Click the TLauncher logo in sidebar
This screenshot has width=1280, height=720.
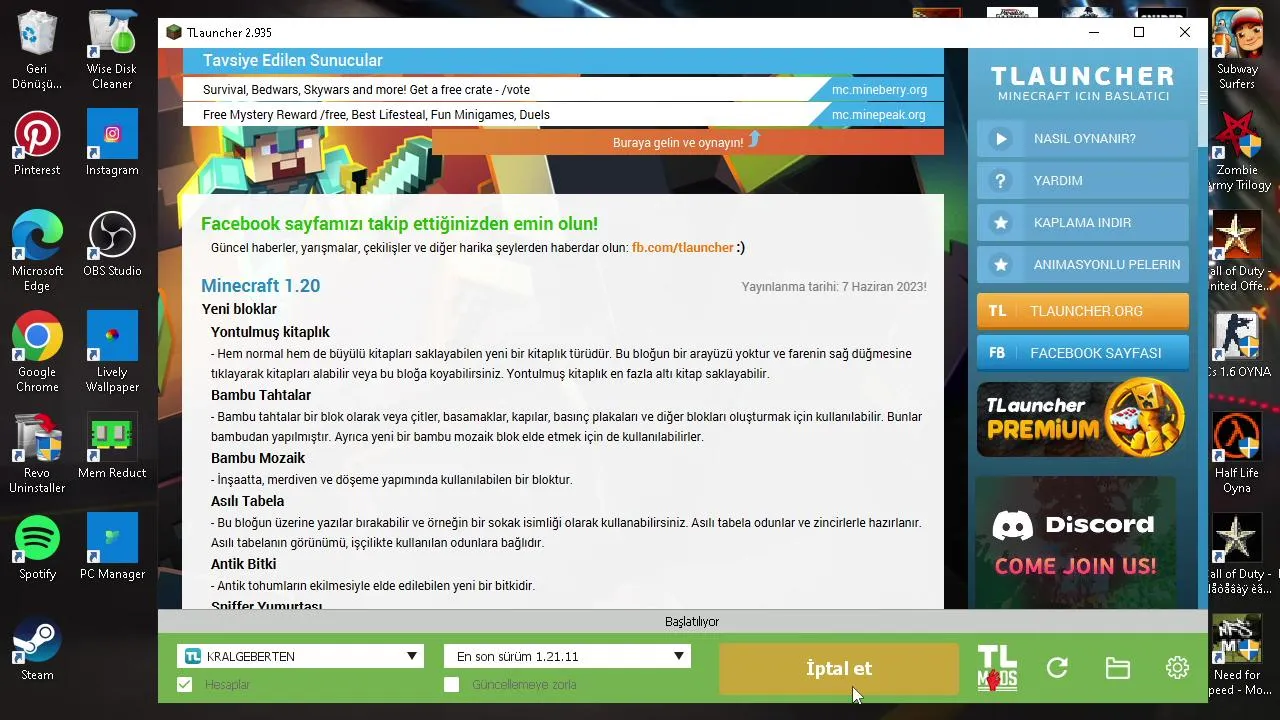[1083, 82]
